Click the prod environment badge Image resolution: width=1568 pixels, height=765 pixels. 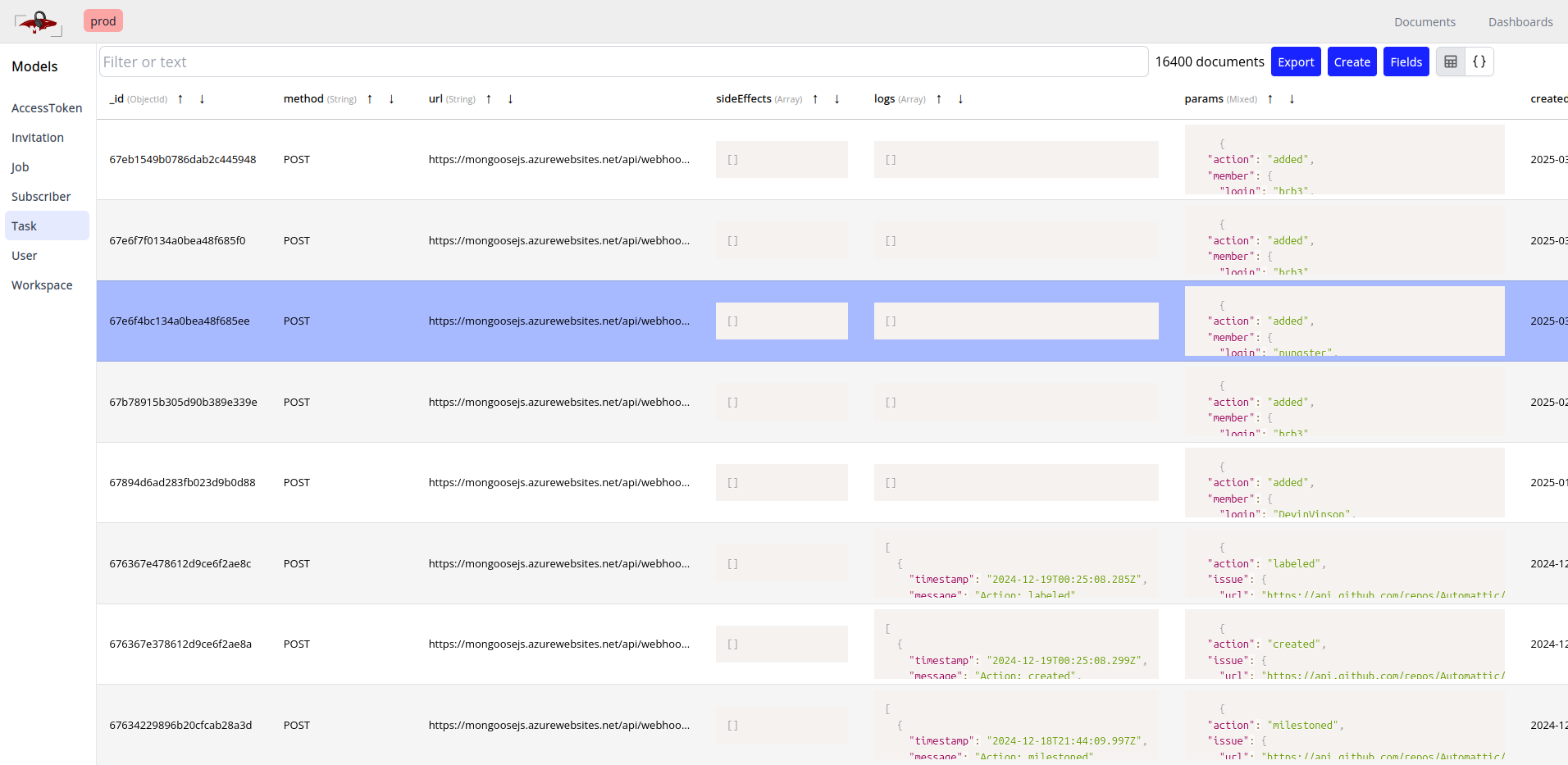point(103,21)
